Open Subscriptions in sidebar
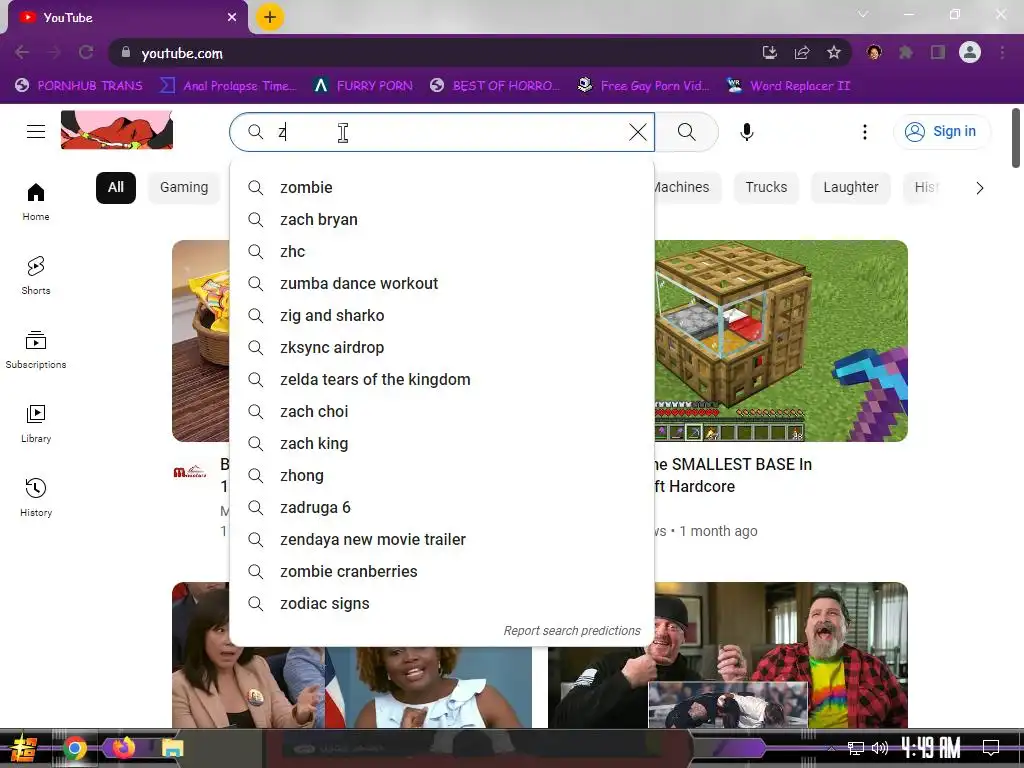The image size is (1024, 768). point(36,349)
